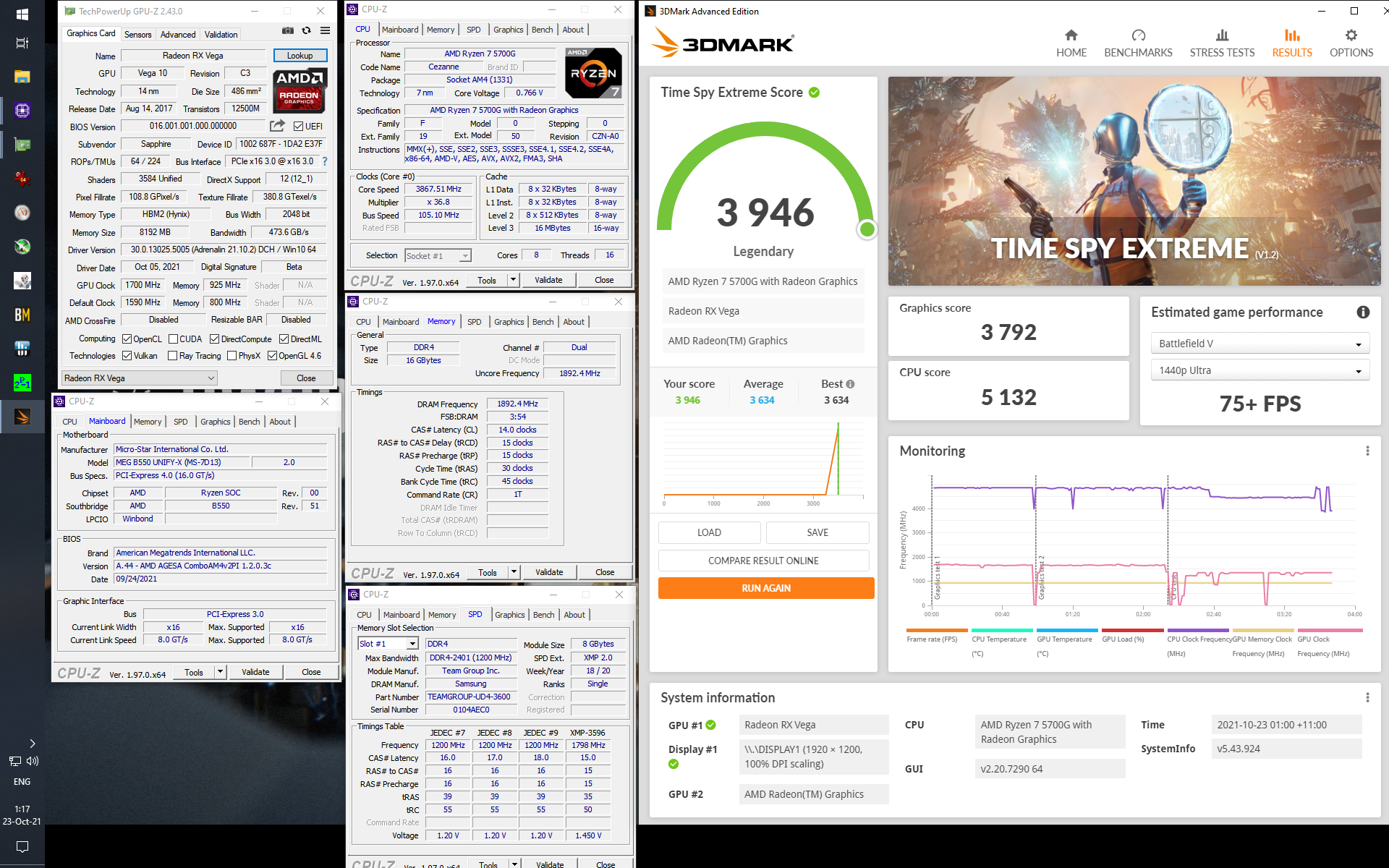
Task: Expand Tools arrow in top CPU-Z window
Action: pyautogui.click(x=513, y=280)
